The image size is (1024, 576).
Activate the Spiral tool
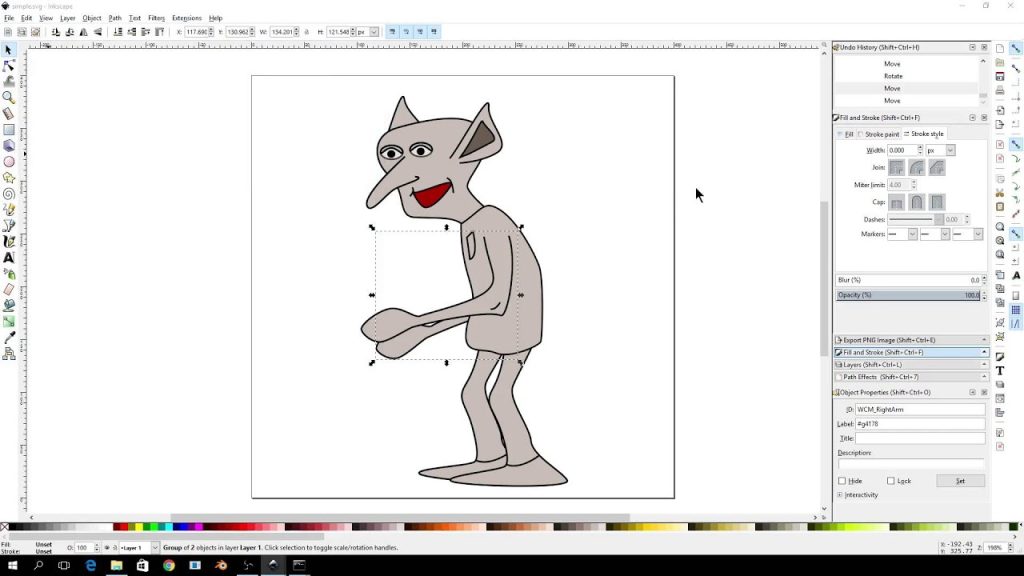click(9, 193)
